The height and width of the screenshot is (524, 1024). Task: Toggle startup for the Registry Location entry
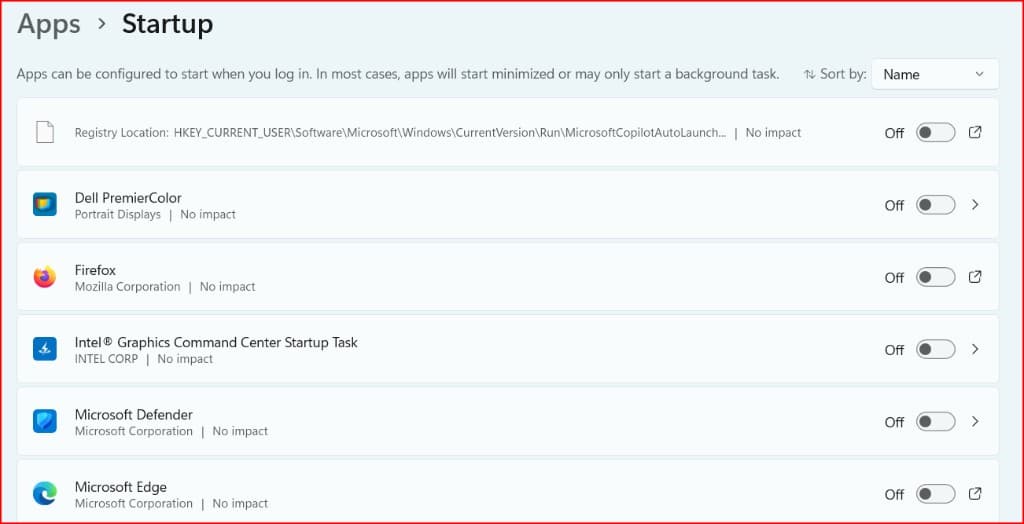(935, 133)
